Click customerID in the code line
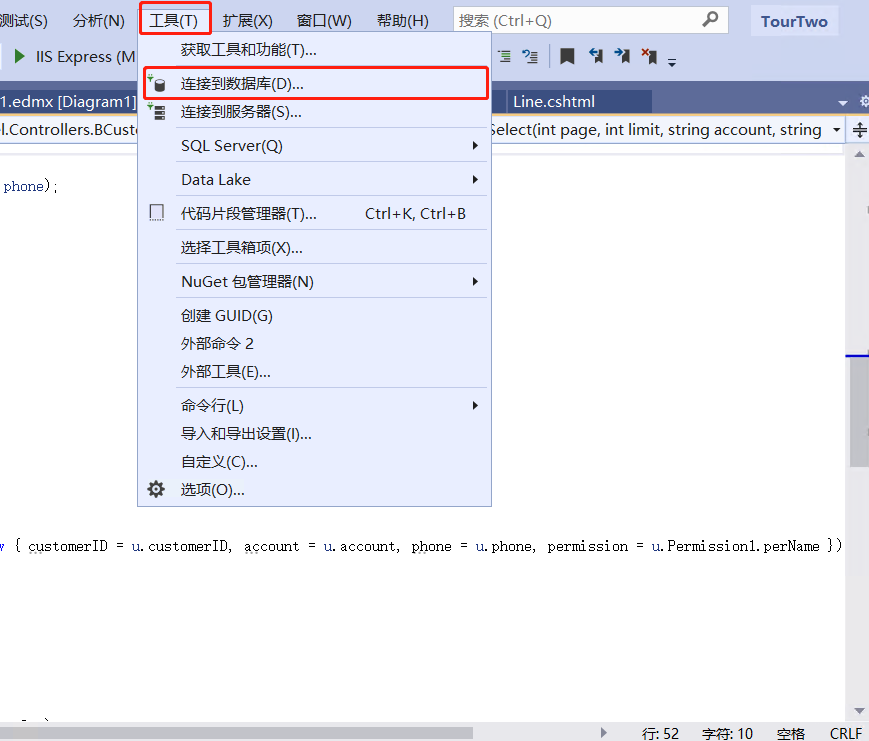869x741 pixels. click(x=68, y=546)
